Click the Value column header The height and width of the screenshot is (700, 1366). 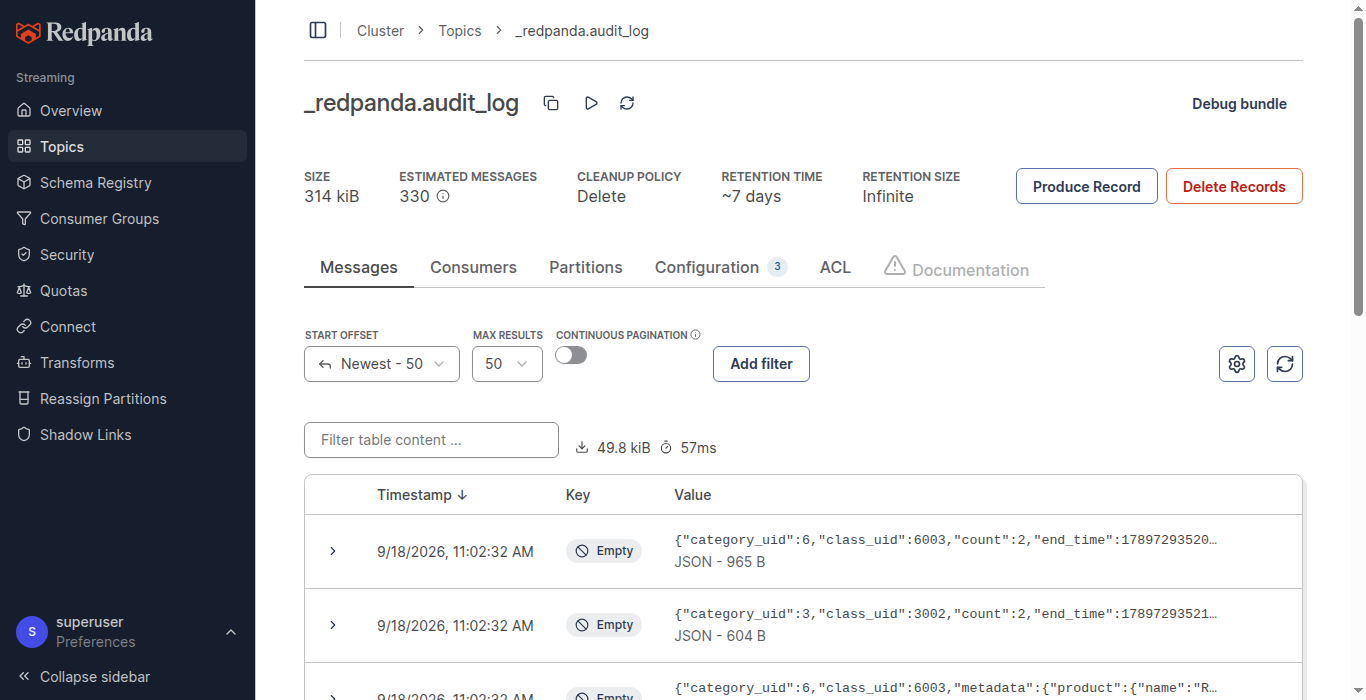point(693,495)
